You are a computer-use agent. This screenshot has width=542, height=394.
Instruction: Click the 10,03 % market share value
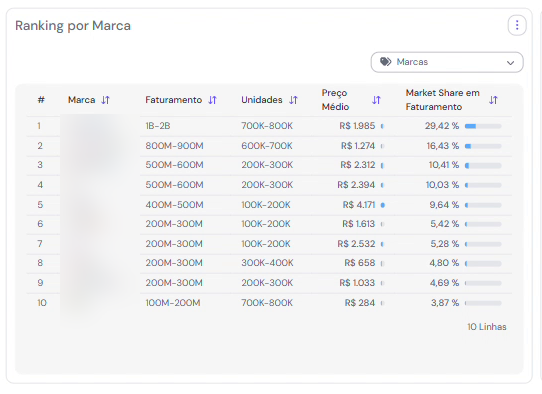click(442, 185)
